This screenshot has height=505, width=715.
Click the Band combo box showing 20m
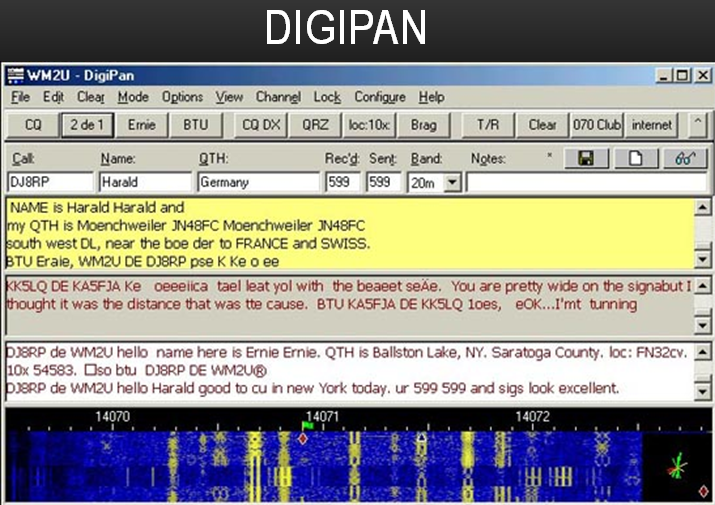434,183
